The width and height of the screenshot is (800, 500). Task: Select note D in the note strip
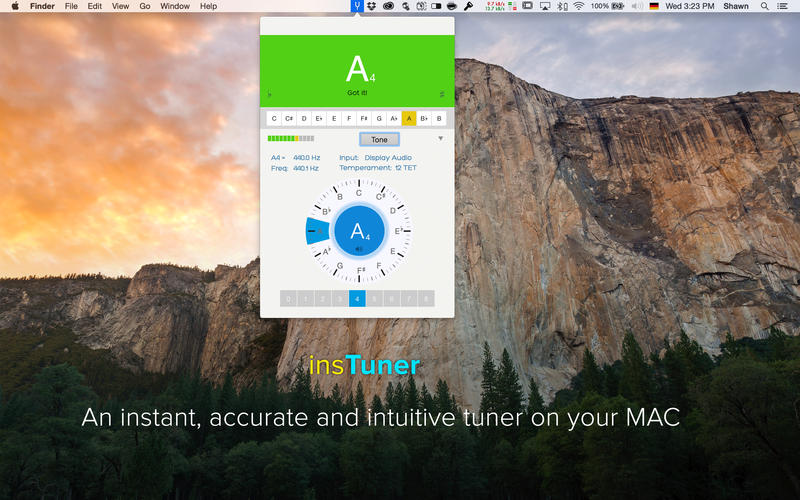(x=304, y=118)
